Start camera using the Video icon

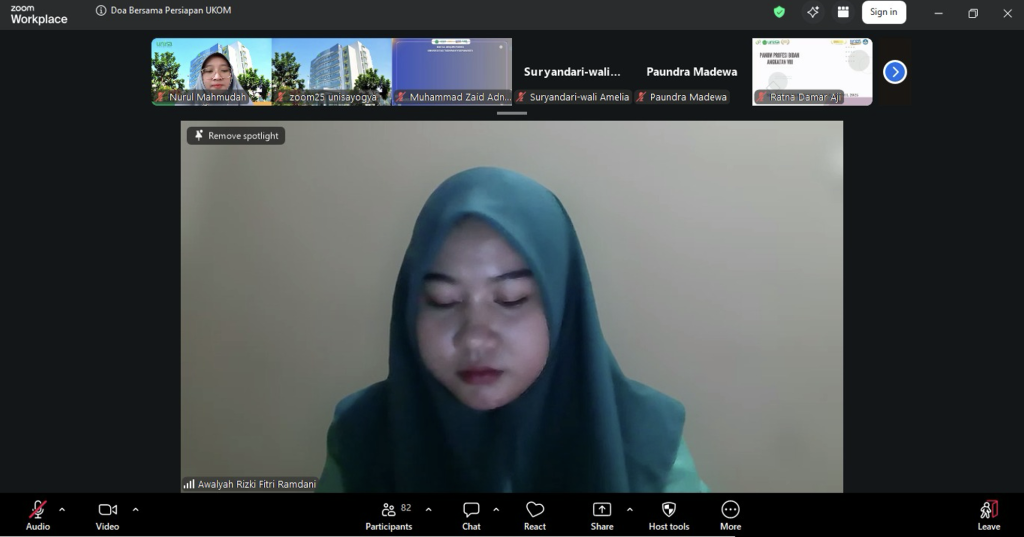[x=107, y=510]
